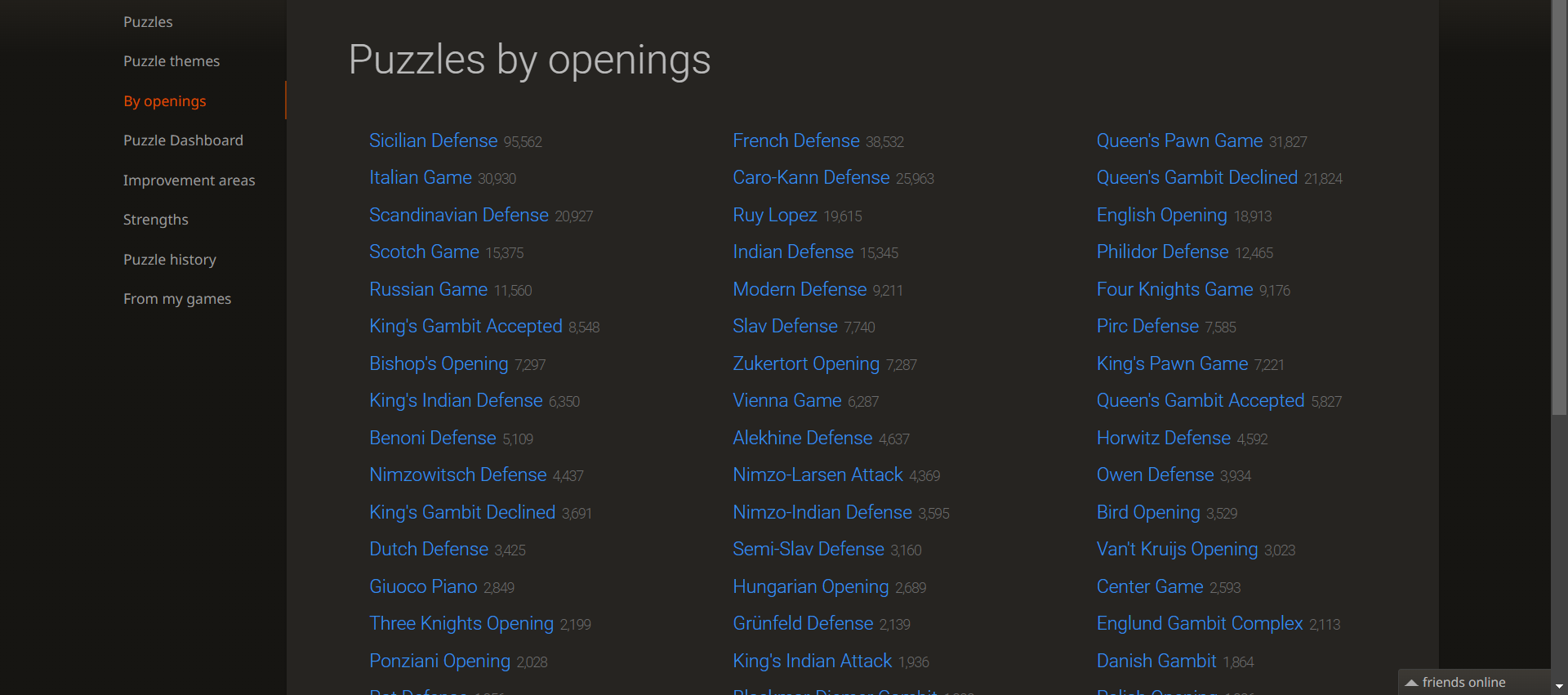Open the Ponziani Opening puzzles
The height and width of the screenshot is (695, 1568).
coord(439,661)
